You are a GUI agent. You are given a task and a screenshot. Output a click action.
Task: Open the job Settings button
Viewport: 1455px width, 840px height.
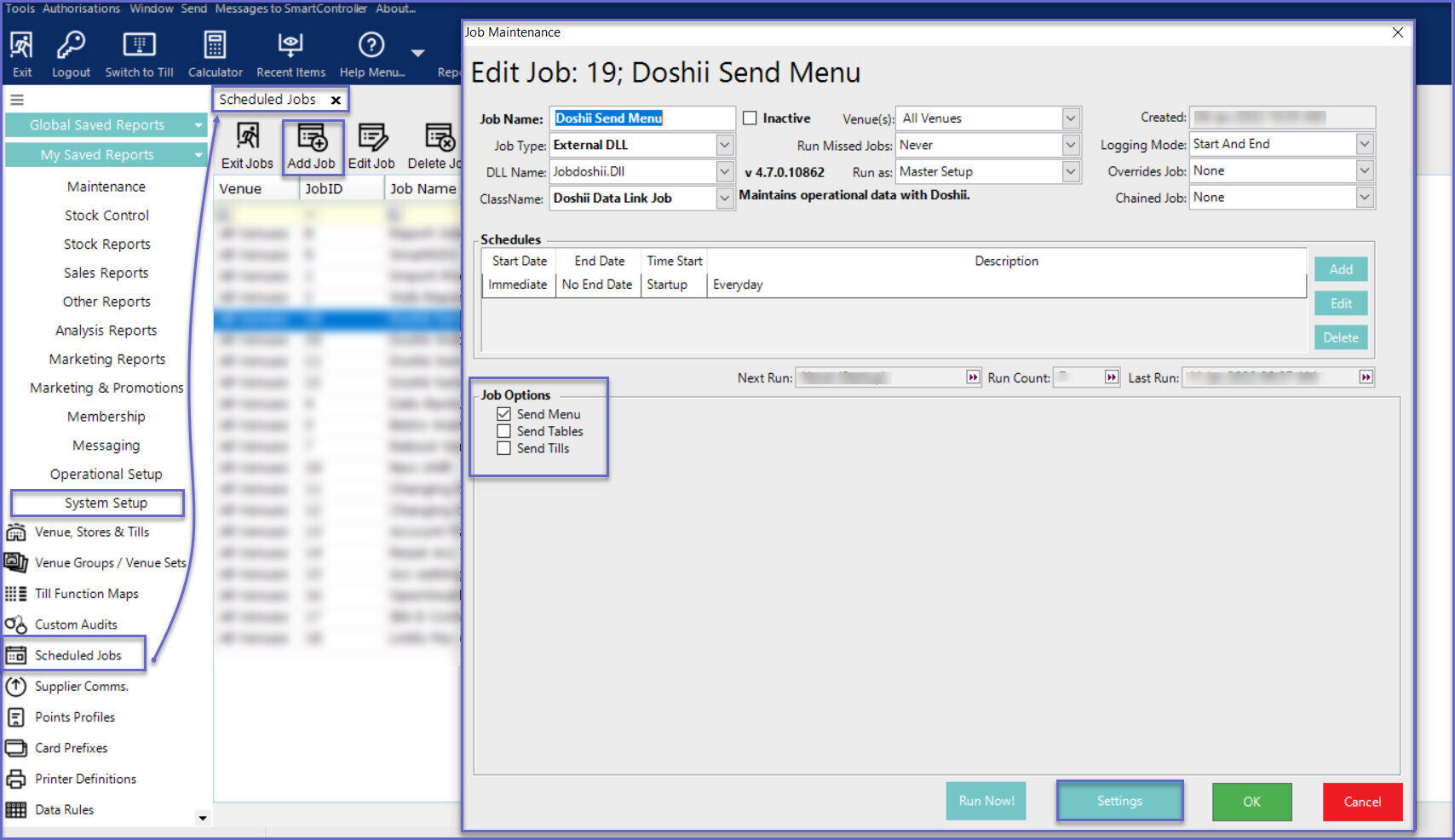click(x=1119, y=801)
